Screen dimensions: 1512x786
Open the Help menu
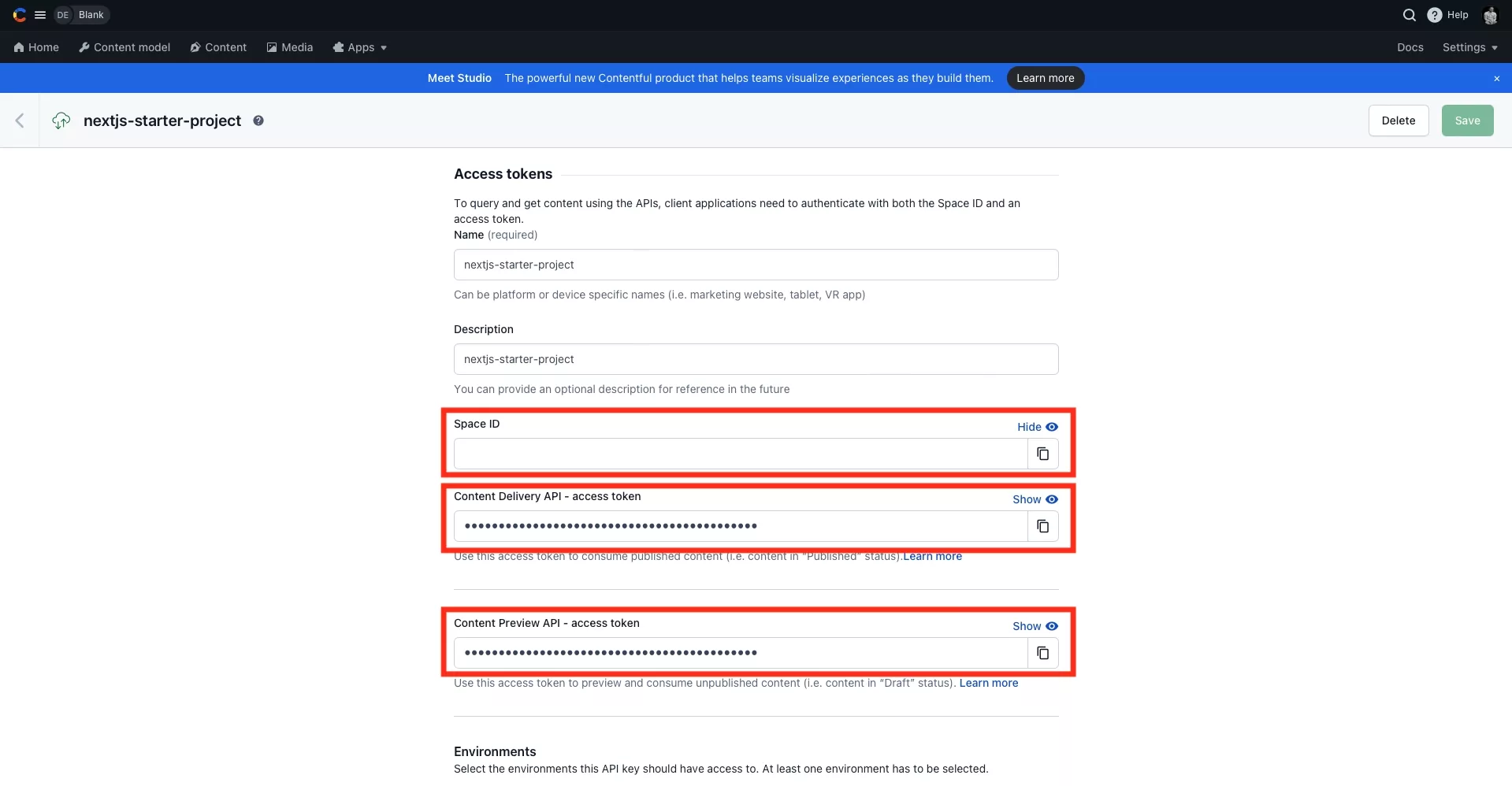click(1448, 15)
